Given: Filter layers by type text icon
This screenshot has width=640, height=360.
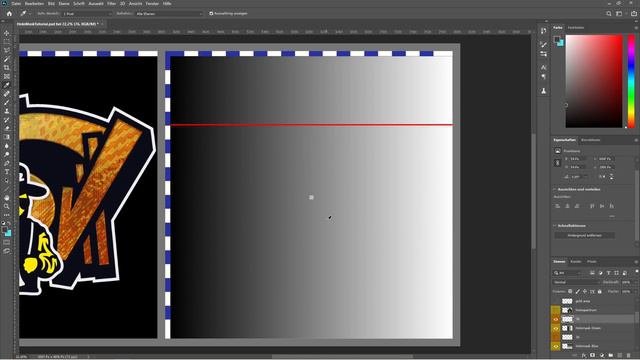Looking at the screenshot, I should click(609, 273).
